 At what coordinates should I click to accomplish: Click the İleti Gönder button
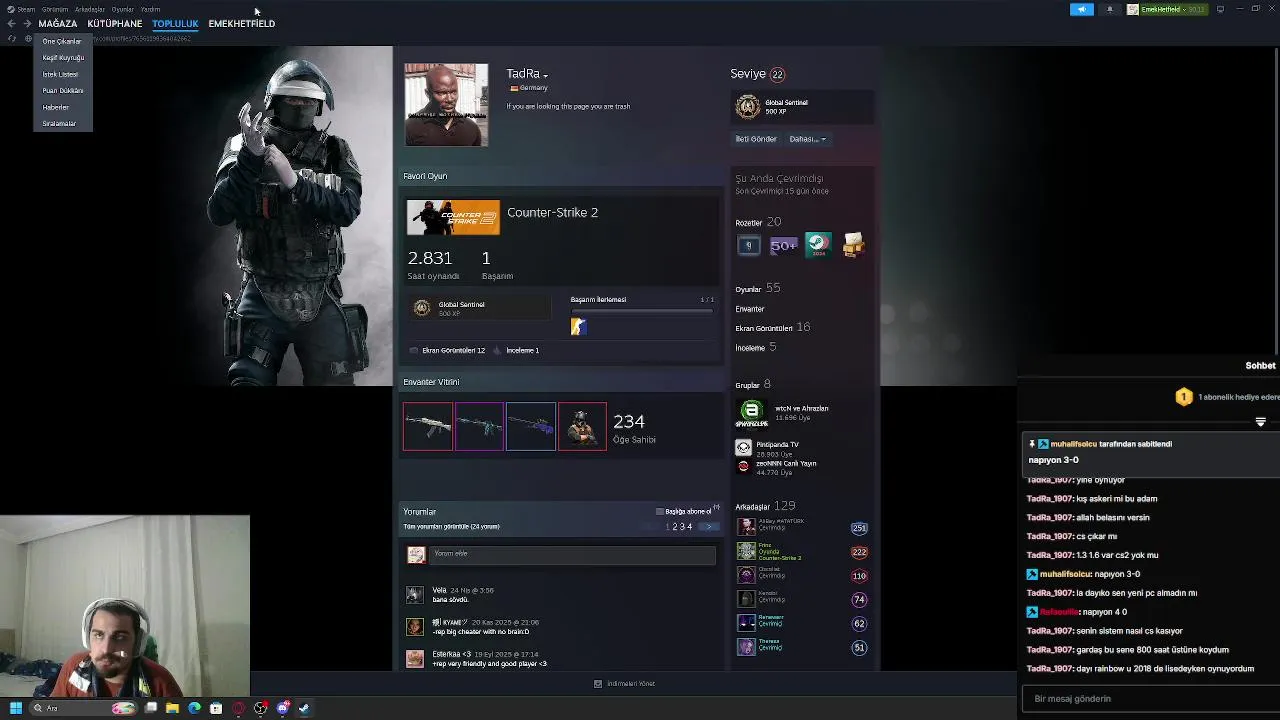(756, 139)
